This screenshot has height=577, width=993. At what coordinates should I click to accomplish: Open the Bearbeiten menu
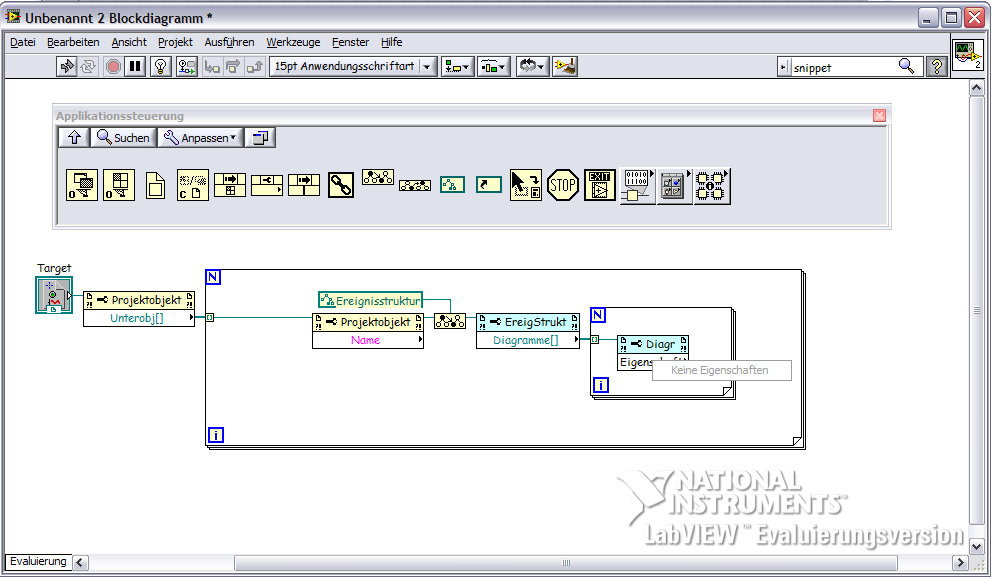(x=73, y=42)
